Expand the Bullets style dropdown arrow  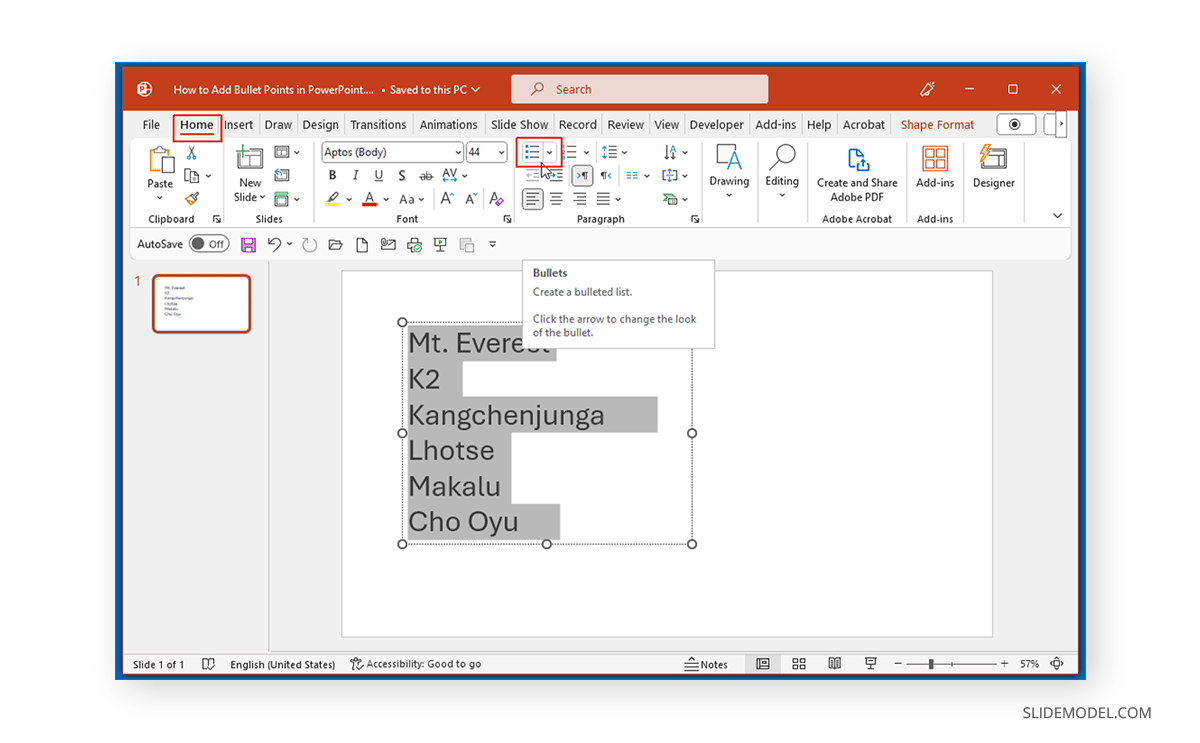(x=550, y=152)
